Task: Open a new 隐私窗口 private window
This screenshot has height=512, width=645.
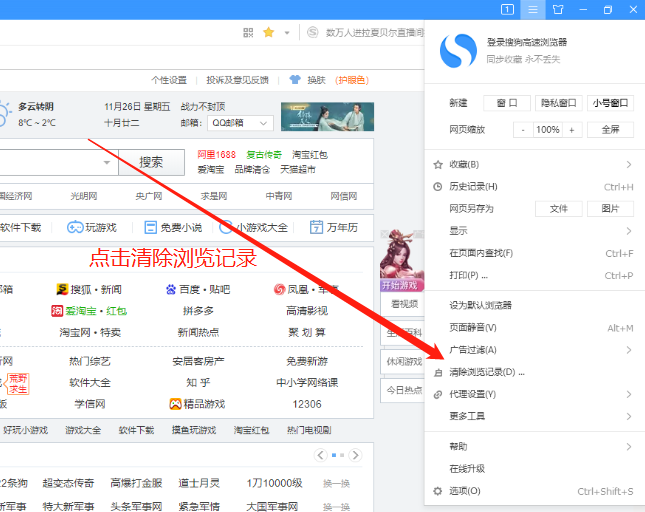Action: [559, 103]
